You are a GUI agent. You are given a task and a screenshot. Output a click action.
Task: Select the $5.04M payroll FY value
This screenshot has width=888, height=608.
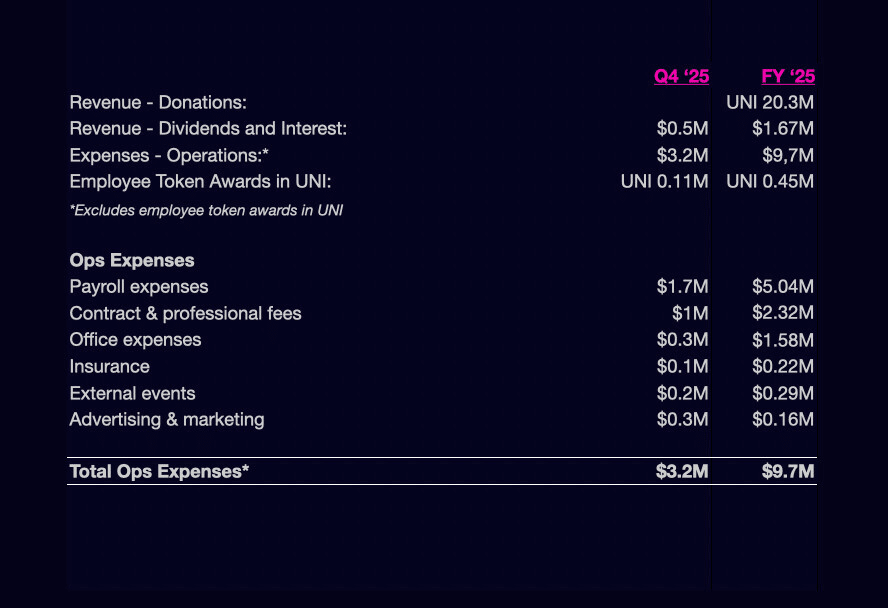pyautogui.click(x=783, y=287)
